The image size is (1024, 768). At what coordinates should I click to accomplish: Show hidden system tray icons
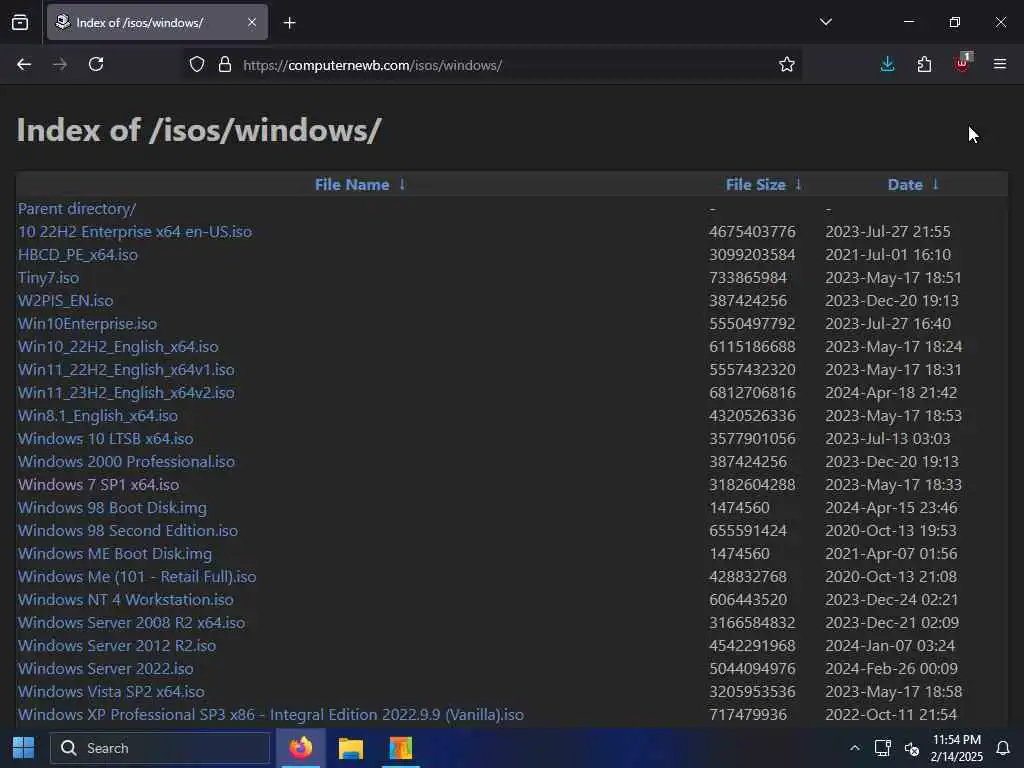point(854,748)
